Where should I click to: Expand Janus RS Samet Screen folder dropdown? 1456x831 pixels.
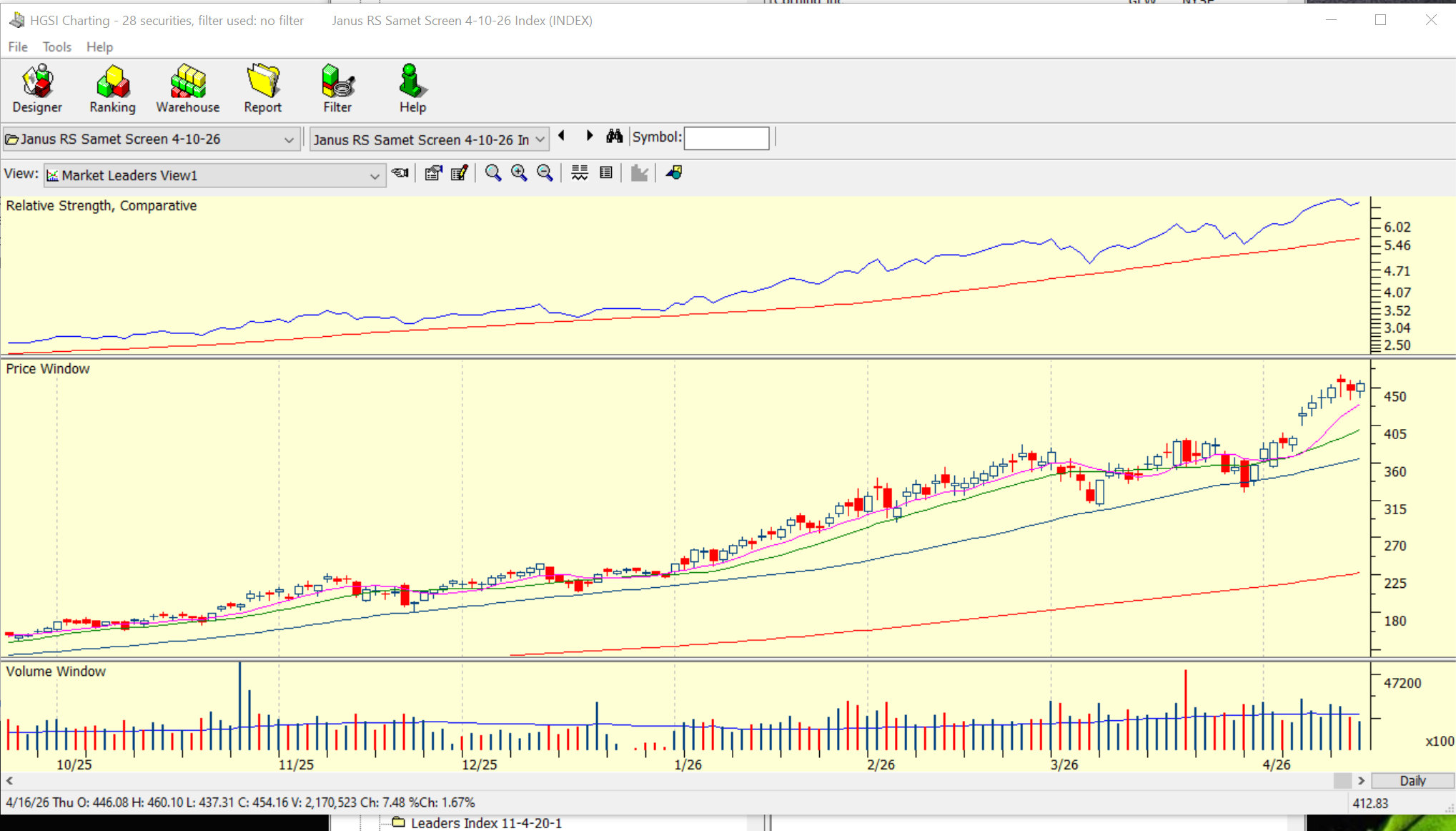(x=289, y=139)
